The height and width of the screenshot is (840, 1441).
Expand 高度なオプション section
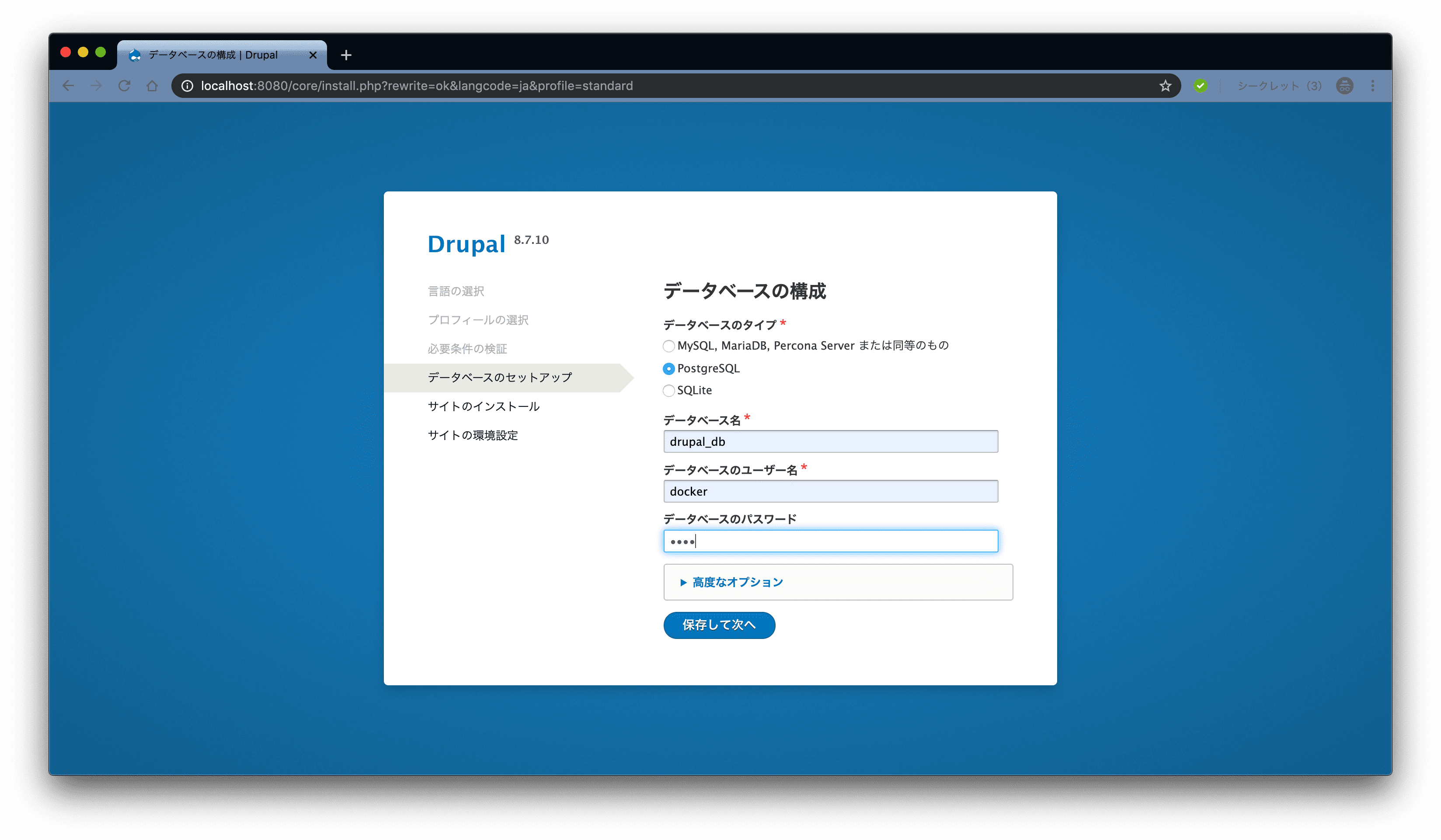[x=737, y=582]
